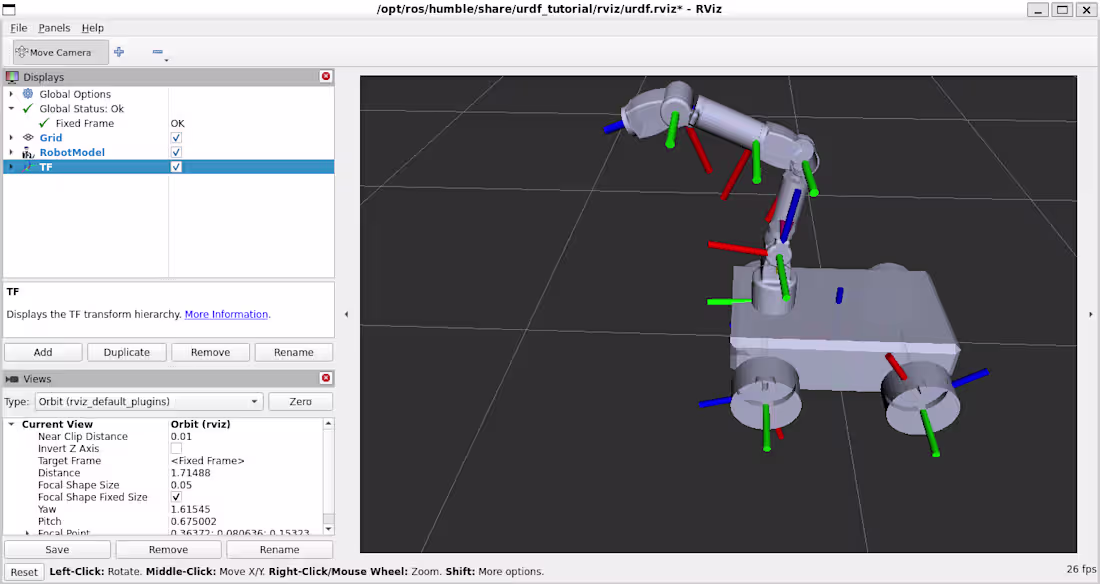Click the Views panel camera icon
Viewport: 1100px width, 584px height.
[x=12, y=378]
